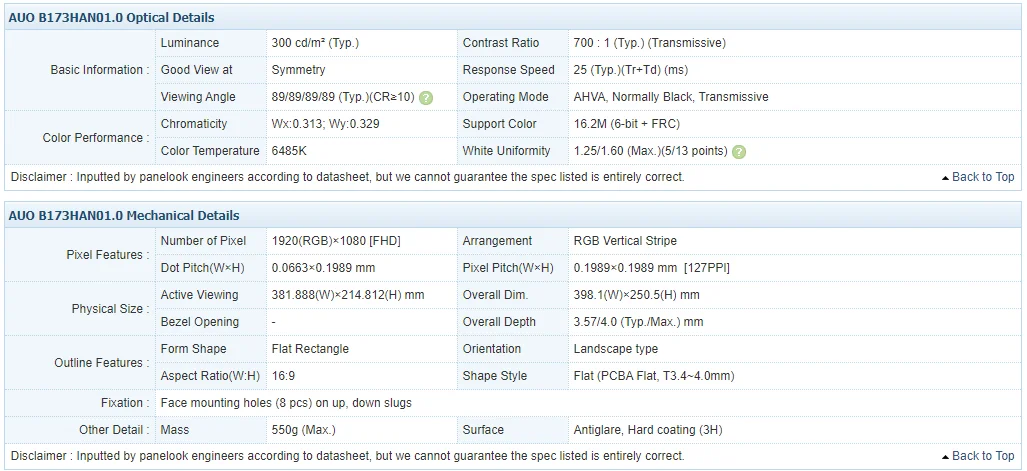
Task: Click the white uniformity value 1.25/1.60 (Max.)
Action: point(650,151)
